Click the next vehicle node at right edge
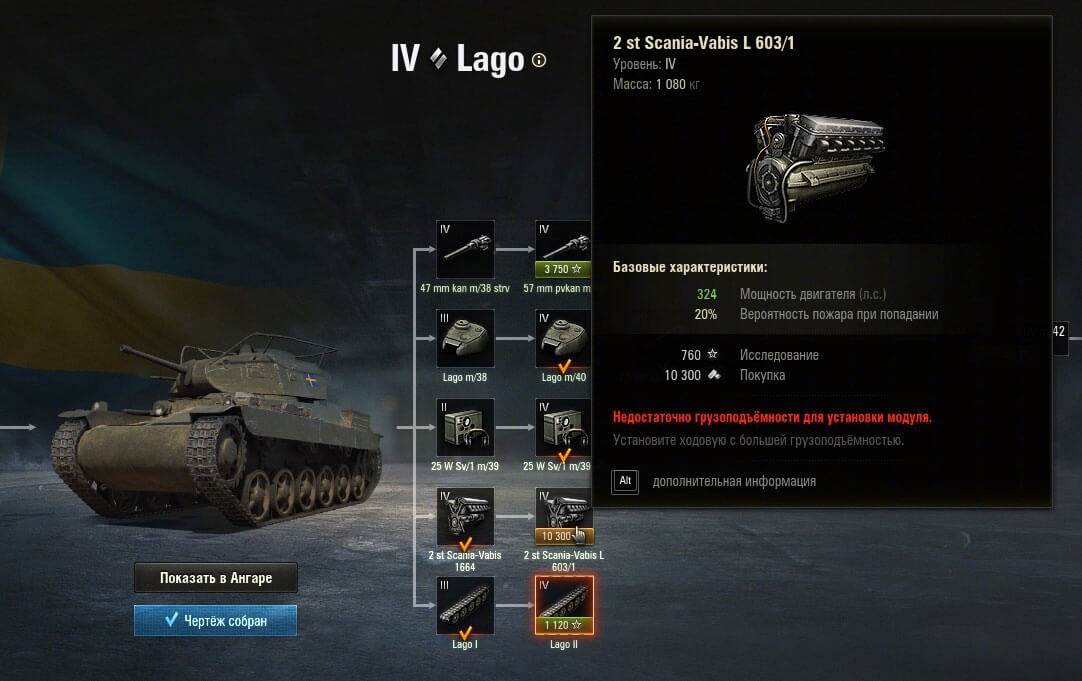The height and width of the screenshot is (681, 1082). pos(1060,336)
